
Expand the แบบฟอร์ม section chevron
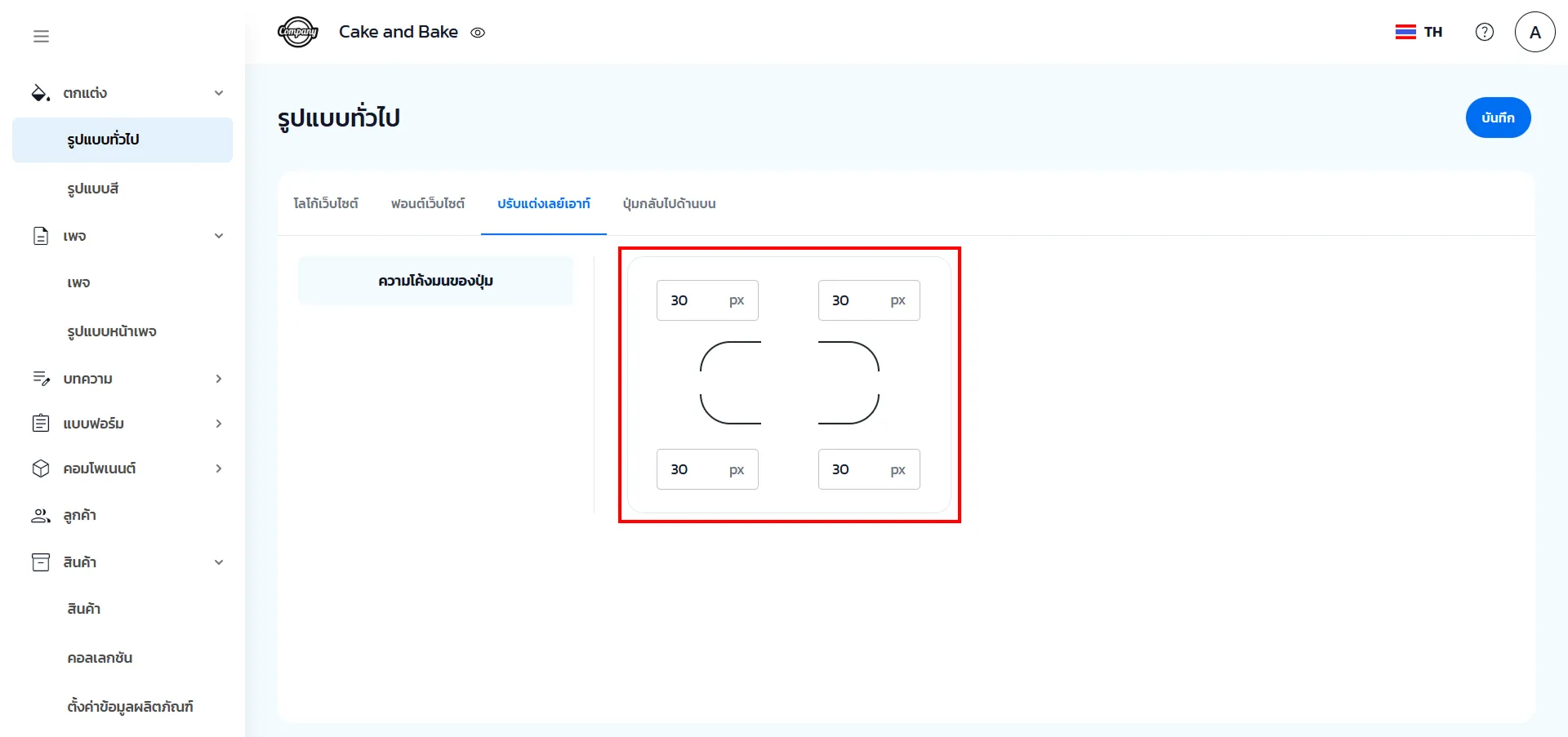click(218, 424)
